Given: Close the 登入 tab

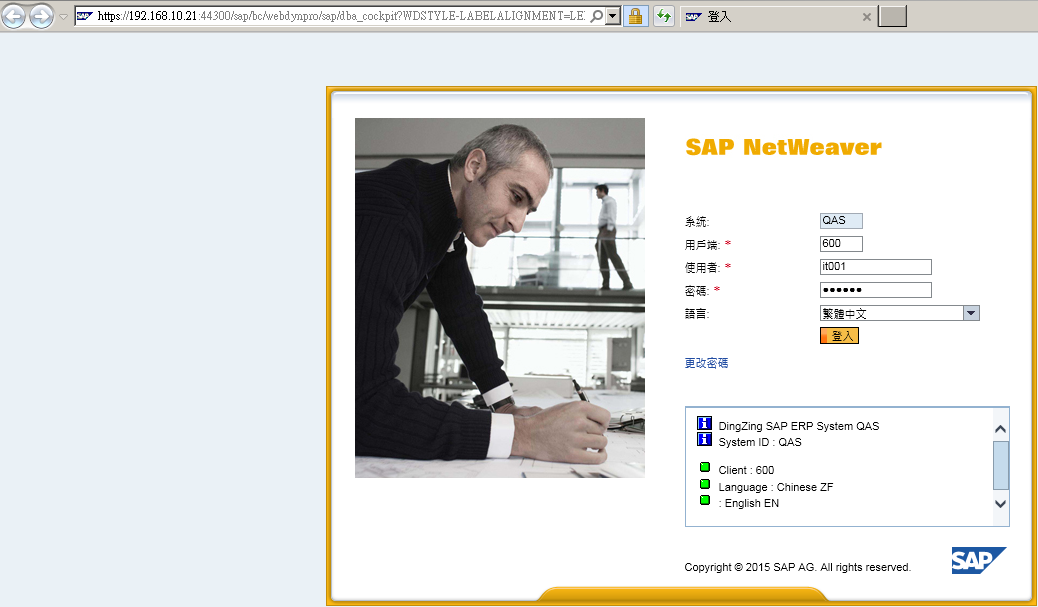Looking at the screenshot, I should tap(866, 17).
